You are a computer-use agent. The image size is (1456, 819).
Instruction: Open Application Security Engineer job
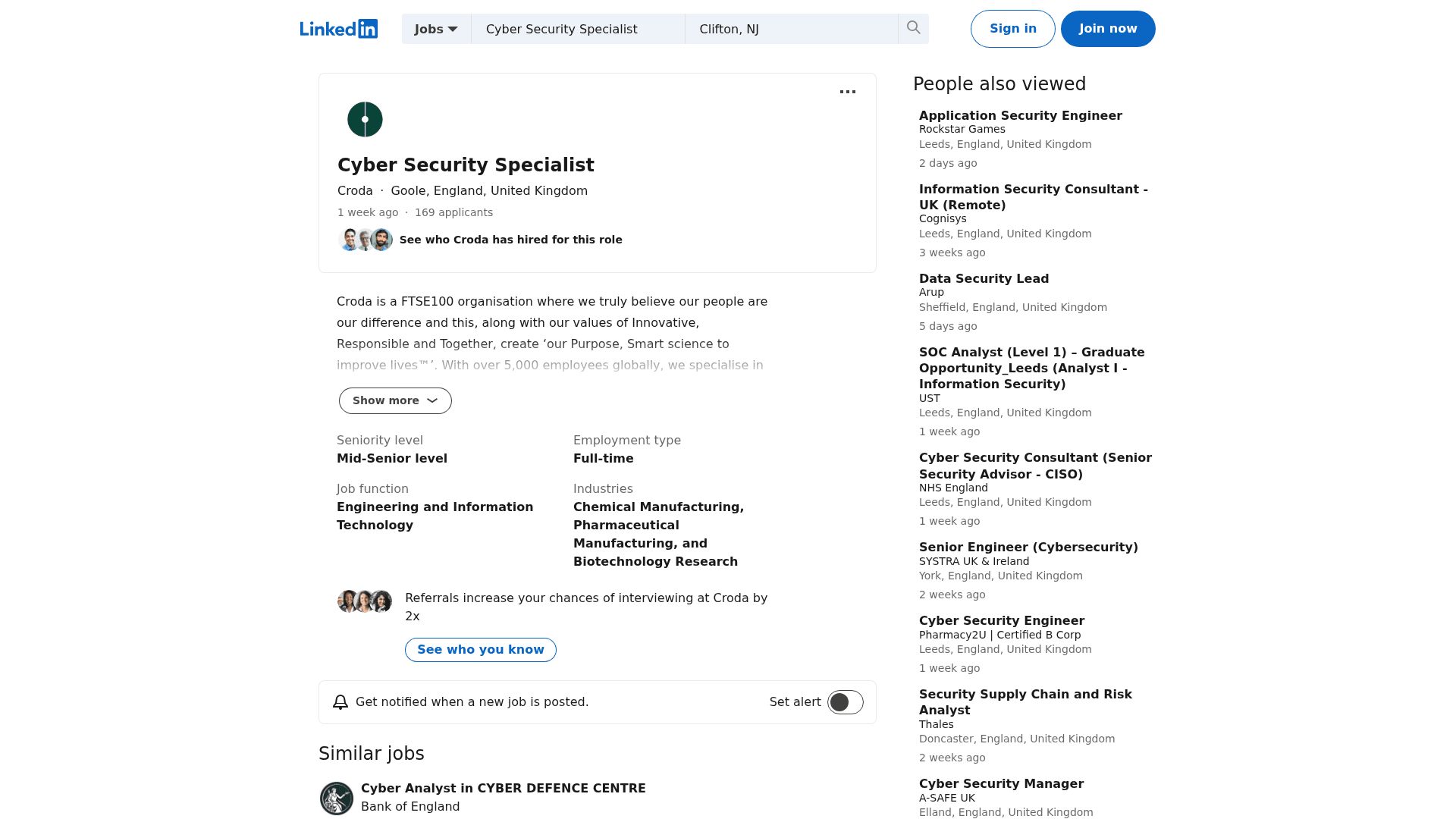click(1021, 115)
